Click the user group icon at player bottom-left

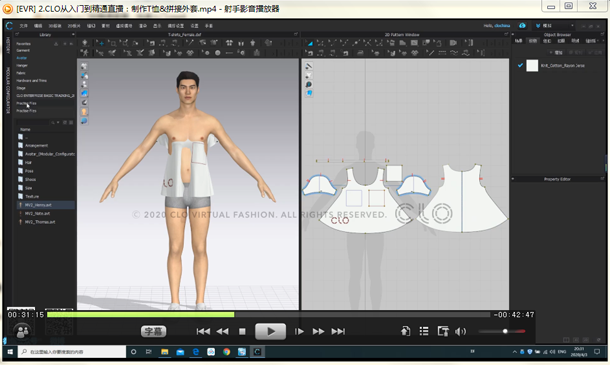tap(22, 331)
